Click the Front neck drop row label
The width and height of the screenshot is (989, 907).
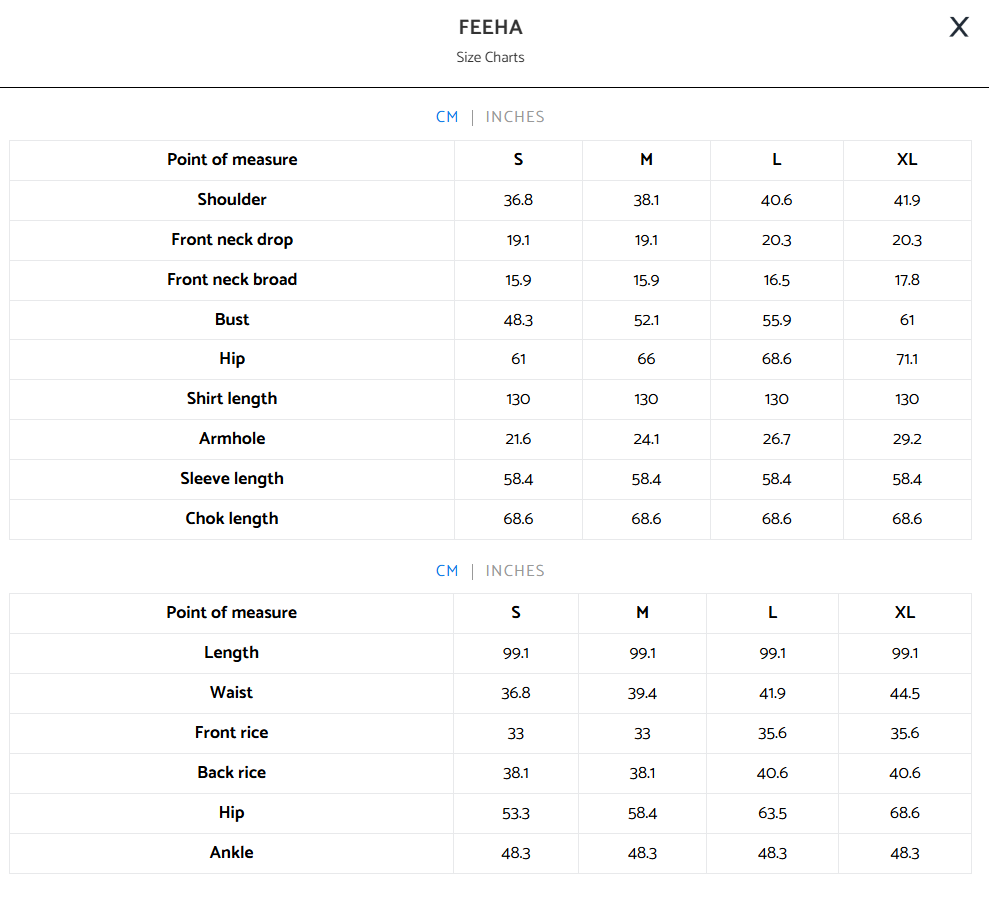point(232,240)
